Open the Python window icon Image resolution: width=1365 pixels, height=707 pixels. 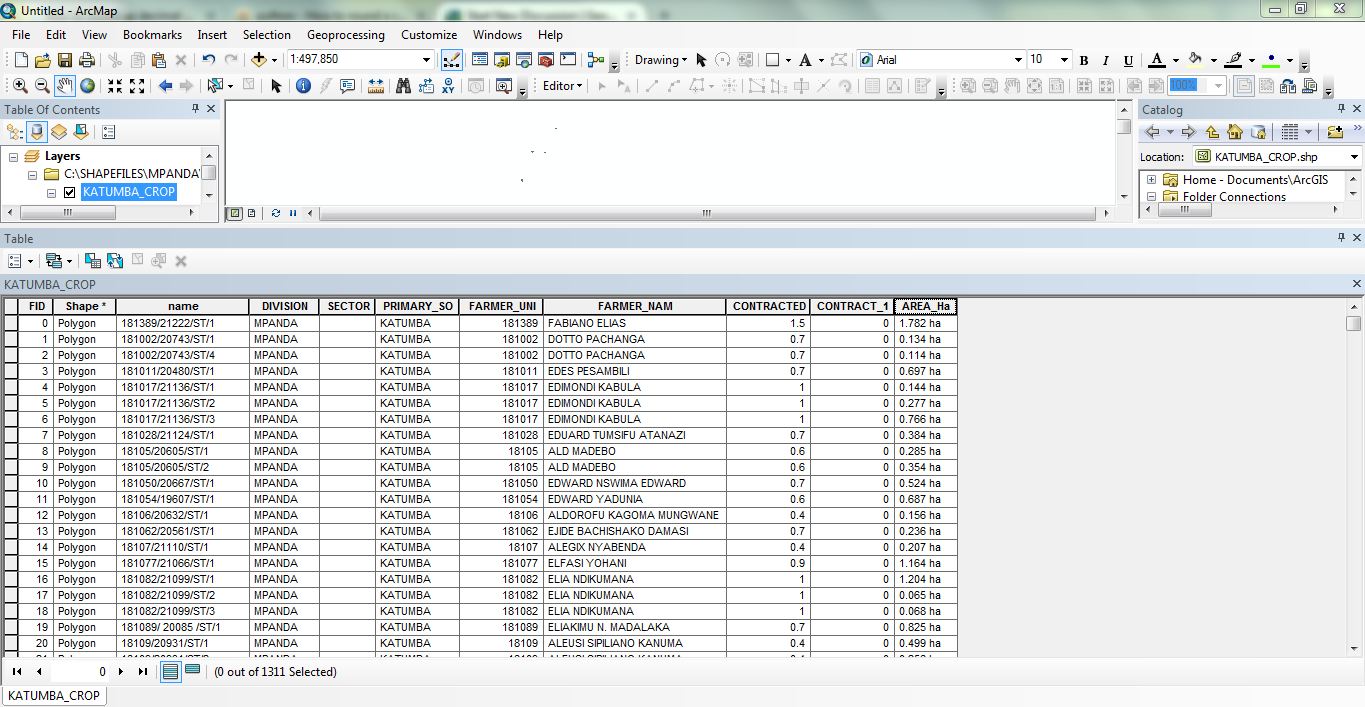tap(568, 60)
